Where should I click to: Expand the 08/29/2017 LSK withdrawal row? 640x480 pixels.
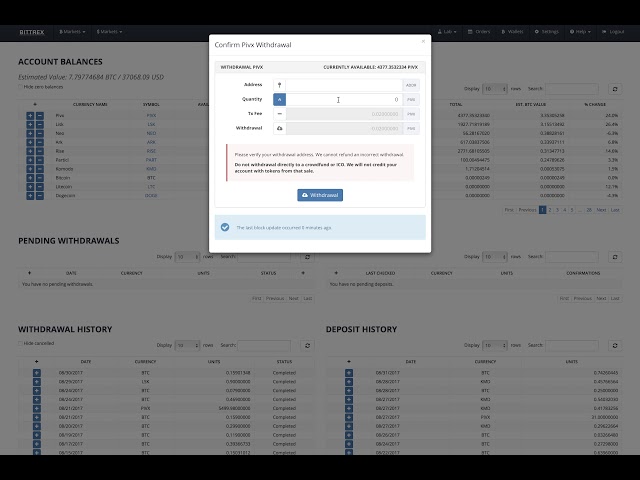click(37, 382)
